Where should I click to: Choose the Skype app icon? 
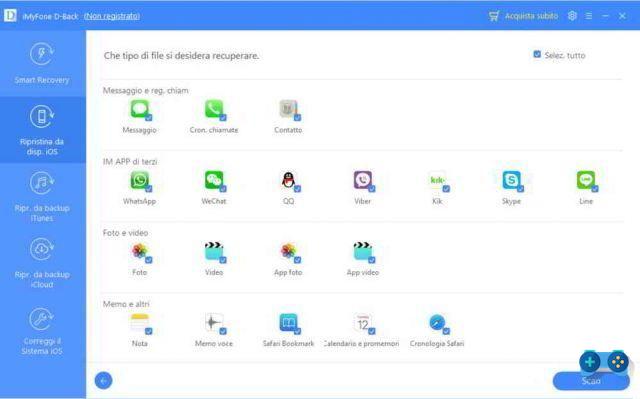pos(511,180)
